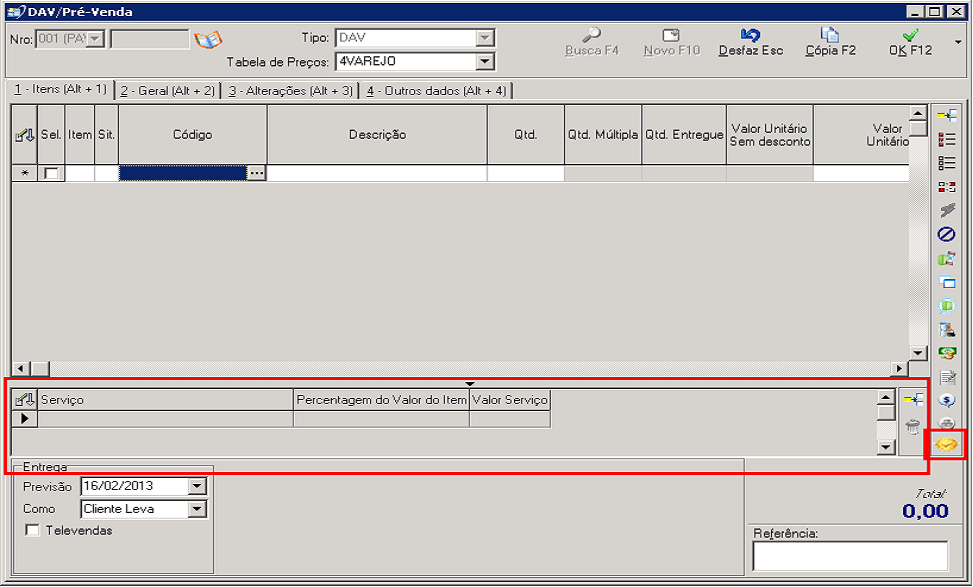This screenshot has height=587, width=973.
Task: Click the green money icon in side toolbar
Action: [946, 353]
